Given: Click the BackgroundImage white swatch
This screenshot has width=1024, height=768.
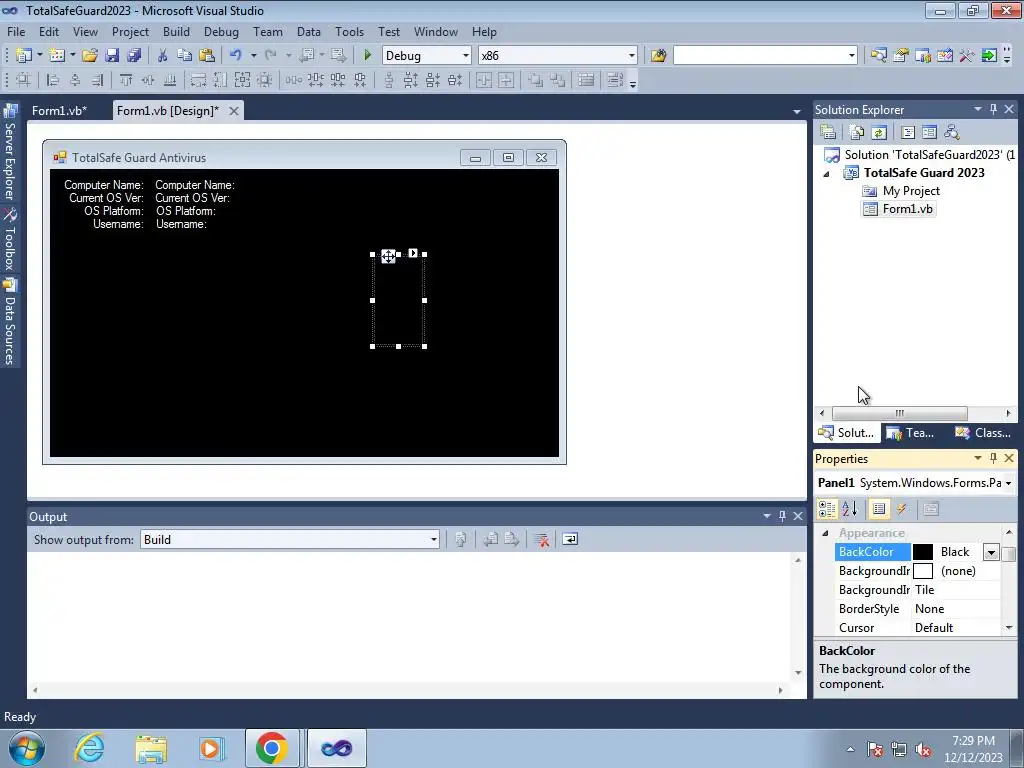Looking at the screenshot, I should click(923, 571).
